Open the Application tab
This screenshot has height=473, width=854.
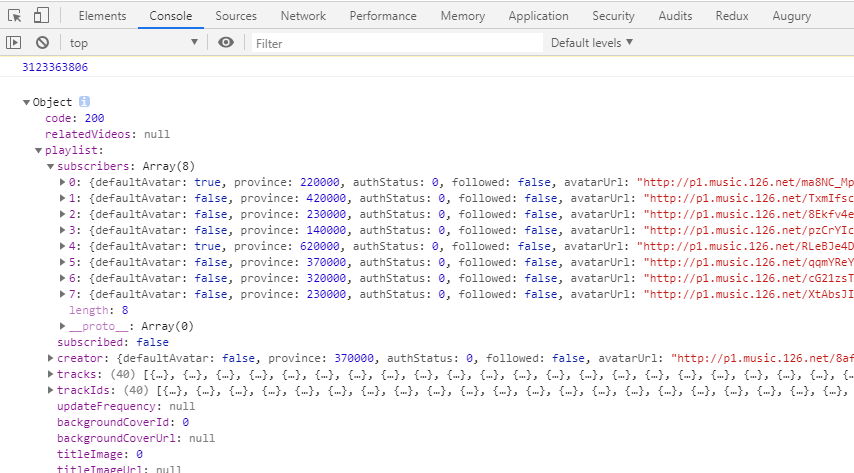(x=538, y=16)
